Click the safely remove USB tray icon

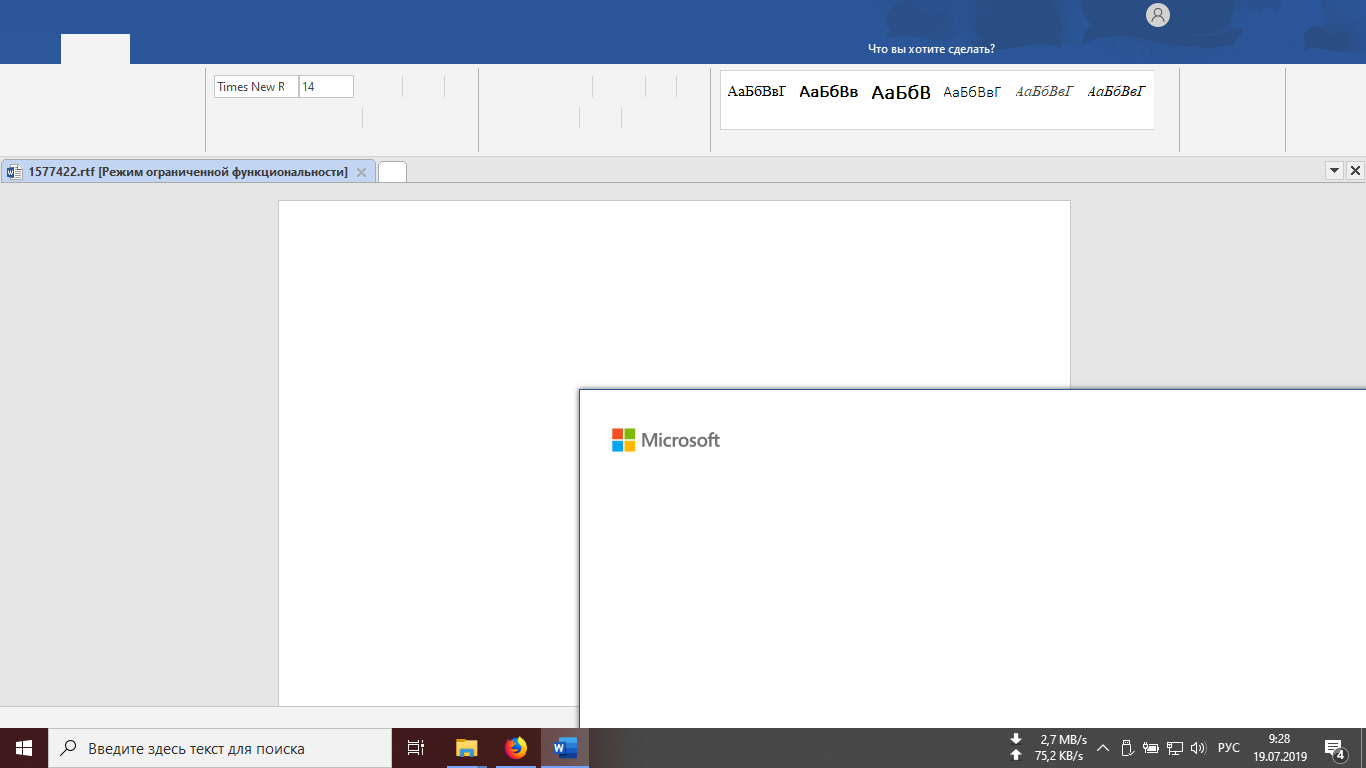[1127, 748]
